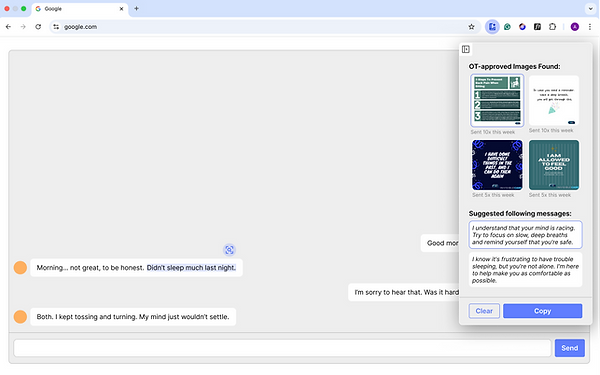Viewport: 600px width, 375px height.
Task: Click the browser forward arrow
Action: click(x=23, y=27)
